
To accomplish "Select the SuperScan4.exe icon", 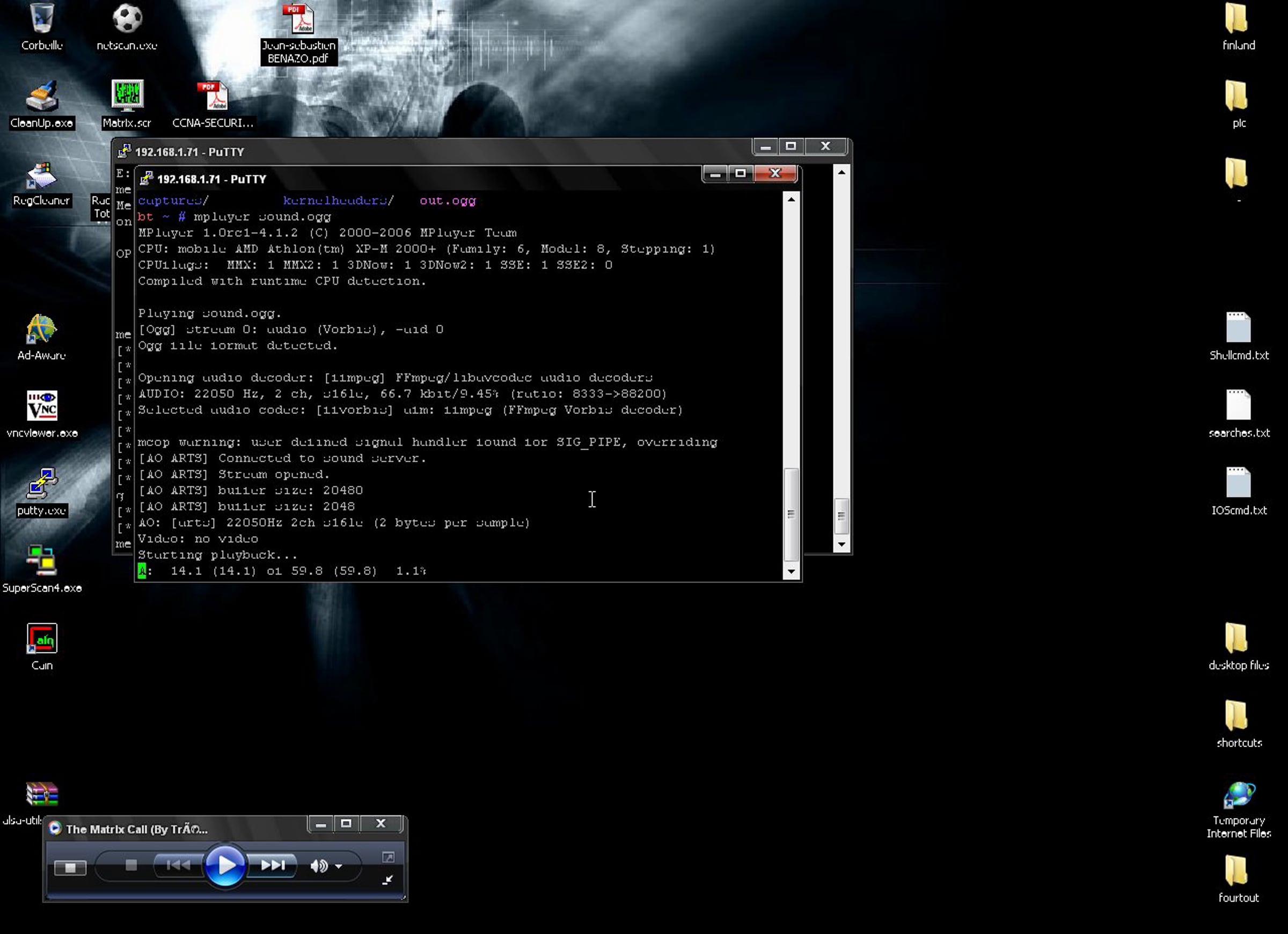I will tap(41, 561).
